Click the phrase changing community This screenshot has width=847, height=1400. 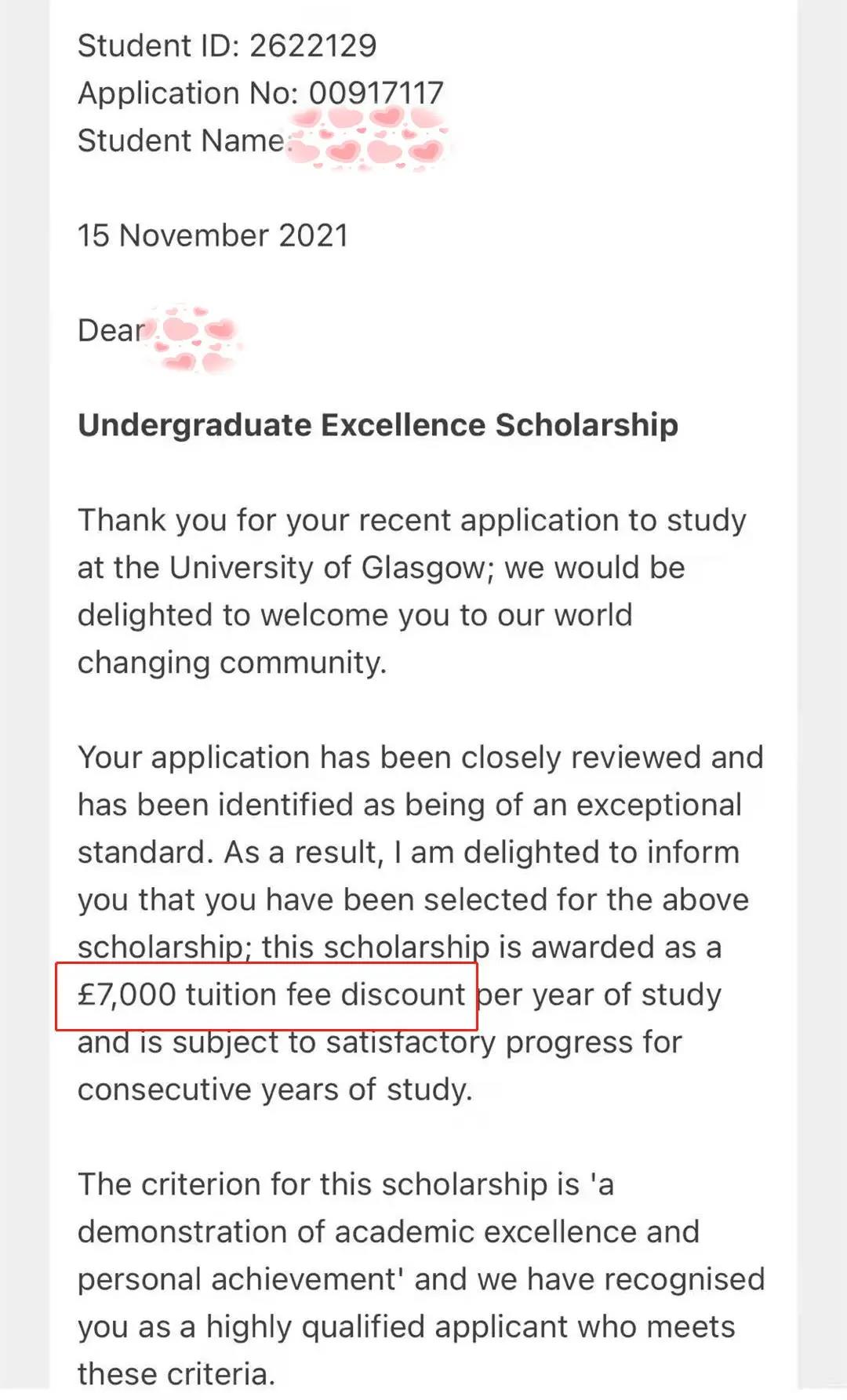tap(232, 663)
